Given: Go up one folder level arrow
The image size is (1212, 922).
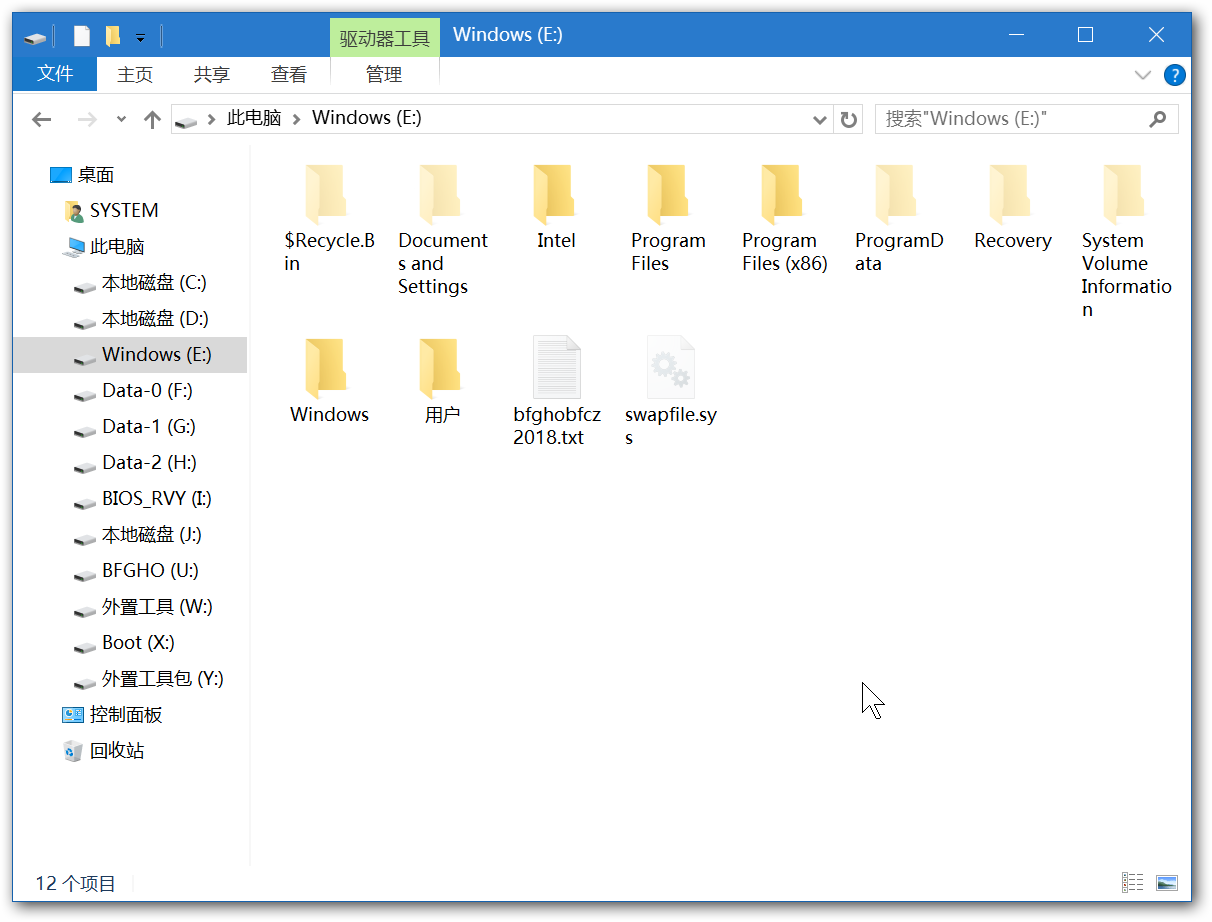Looking at the screenshot, I should (152, 120).
